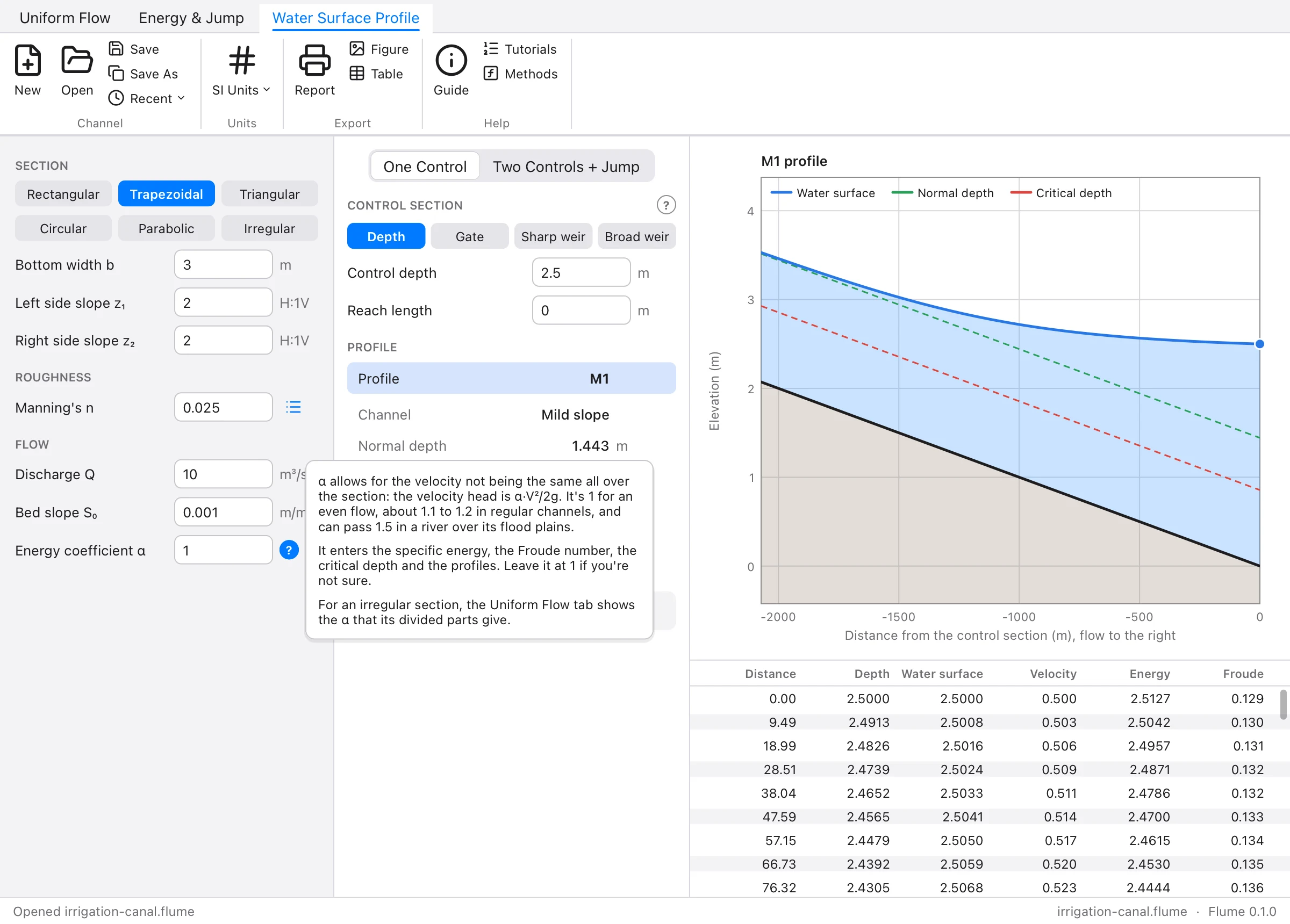Set control section to Broad weir
1290x924 pixels.
(637, 236)
